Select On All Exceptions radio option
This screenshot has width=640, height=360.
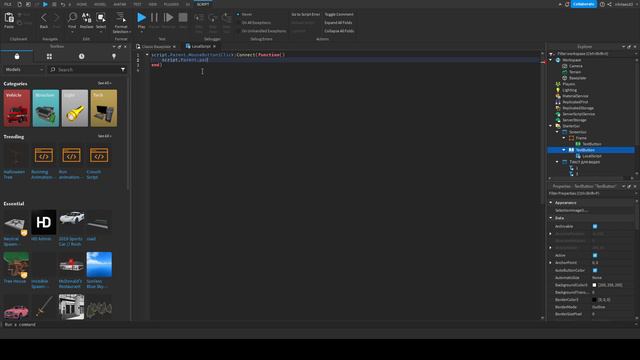pyautogui.click(x=238, y=23)
